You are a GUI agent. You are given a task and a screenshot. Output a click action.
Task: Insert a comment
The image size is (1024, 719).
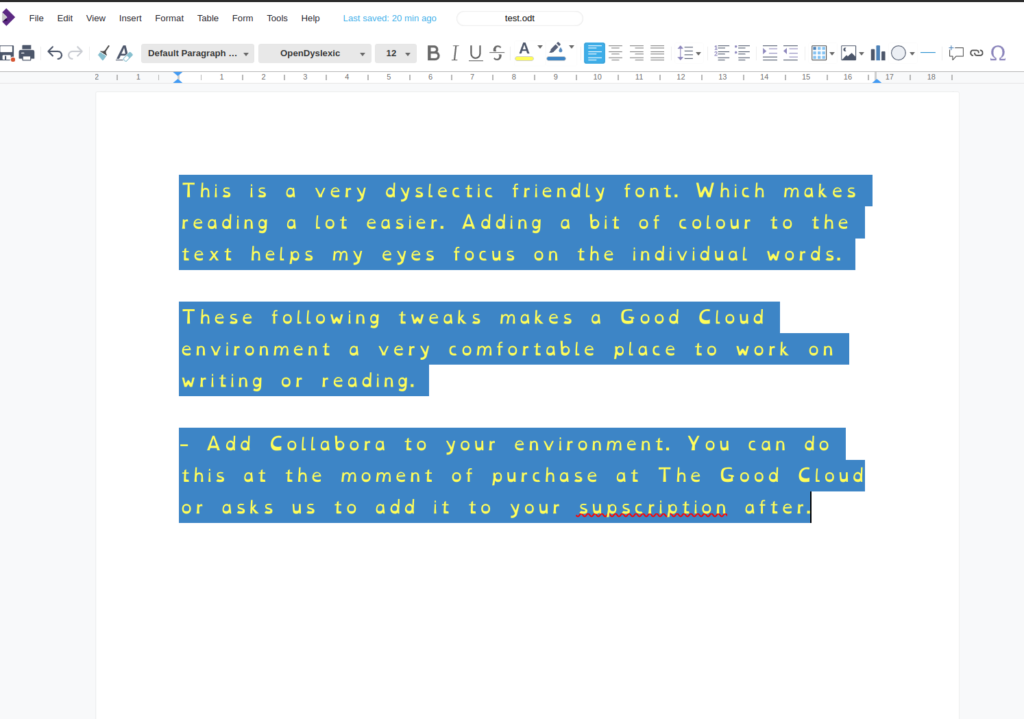956,53
